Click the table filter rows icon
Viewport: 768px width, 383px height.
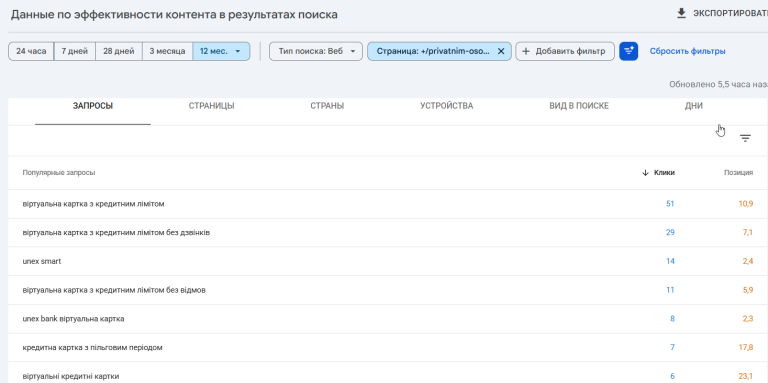click(745, 139)
